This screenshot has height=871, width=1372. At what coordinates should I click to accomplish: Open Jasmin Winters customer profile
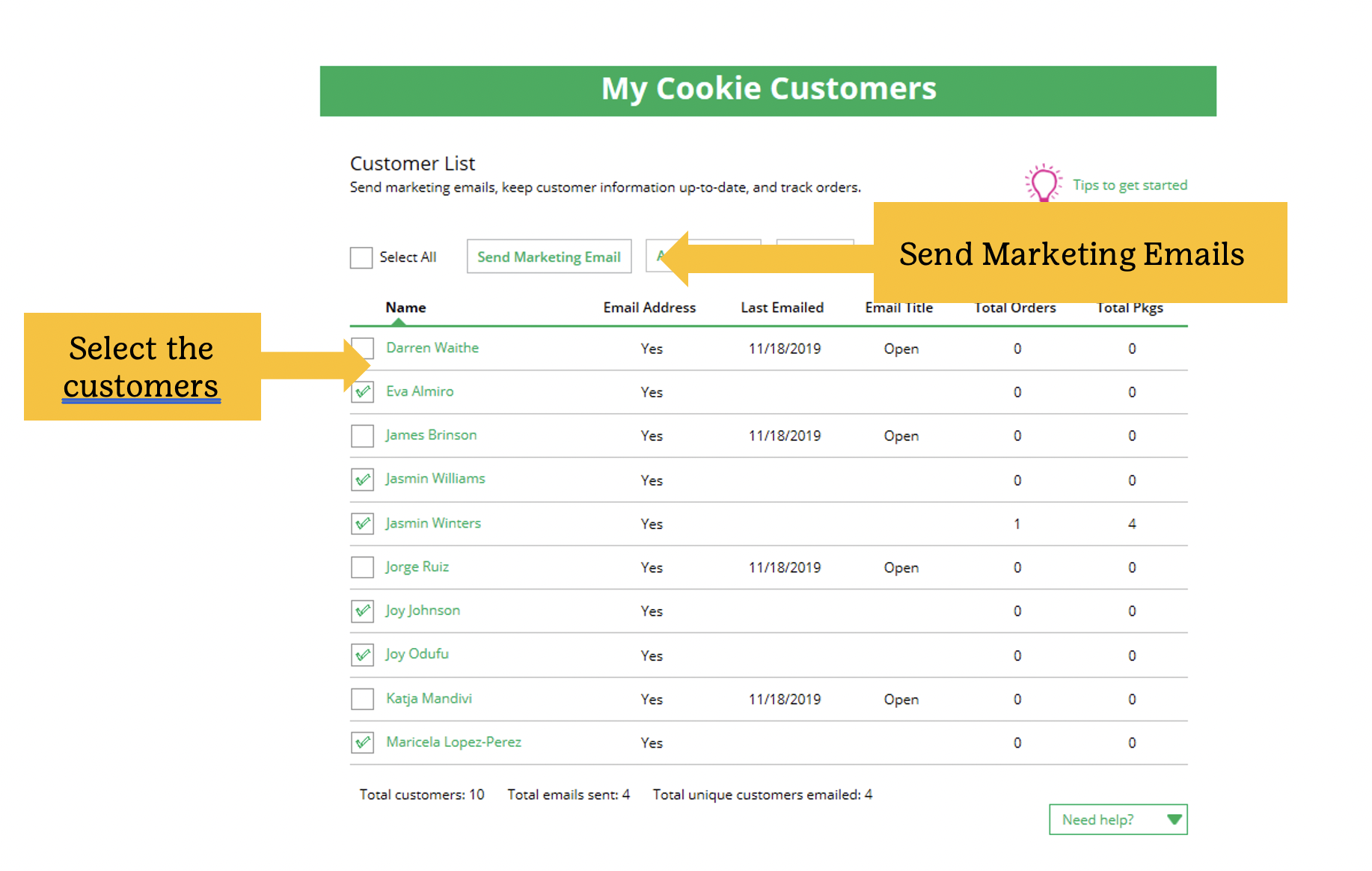(x=433, y=523)
